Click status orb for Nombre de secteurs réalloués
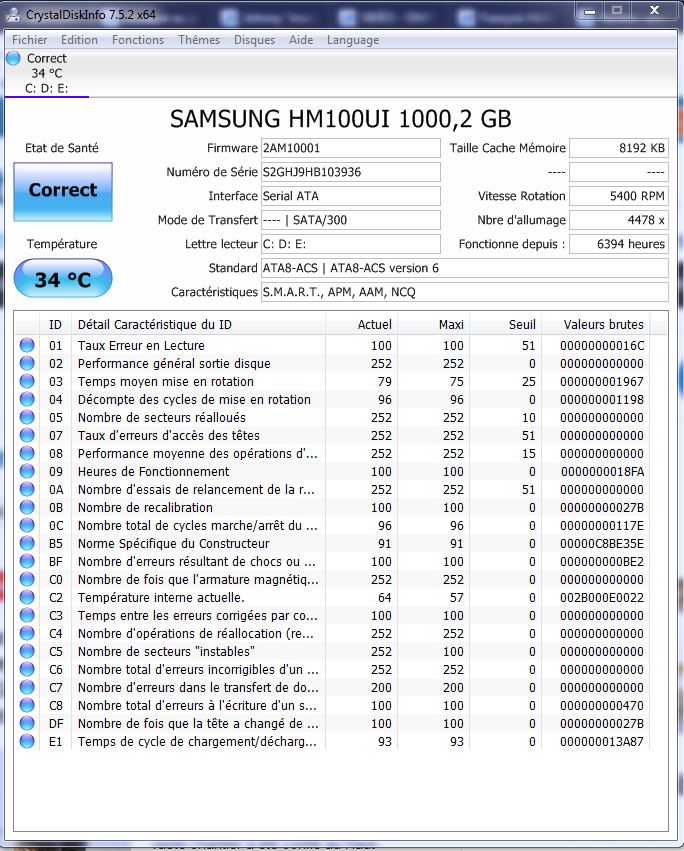The image size is (684, 851). [27, 417]
